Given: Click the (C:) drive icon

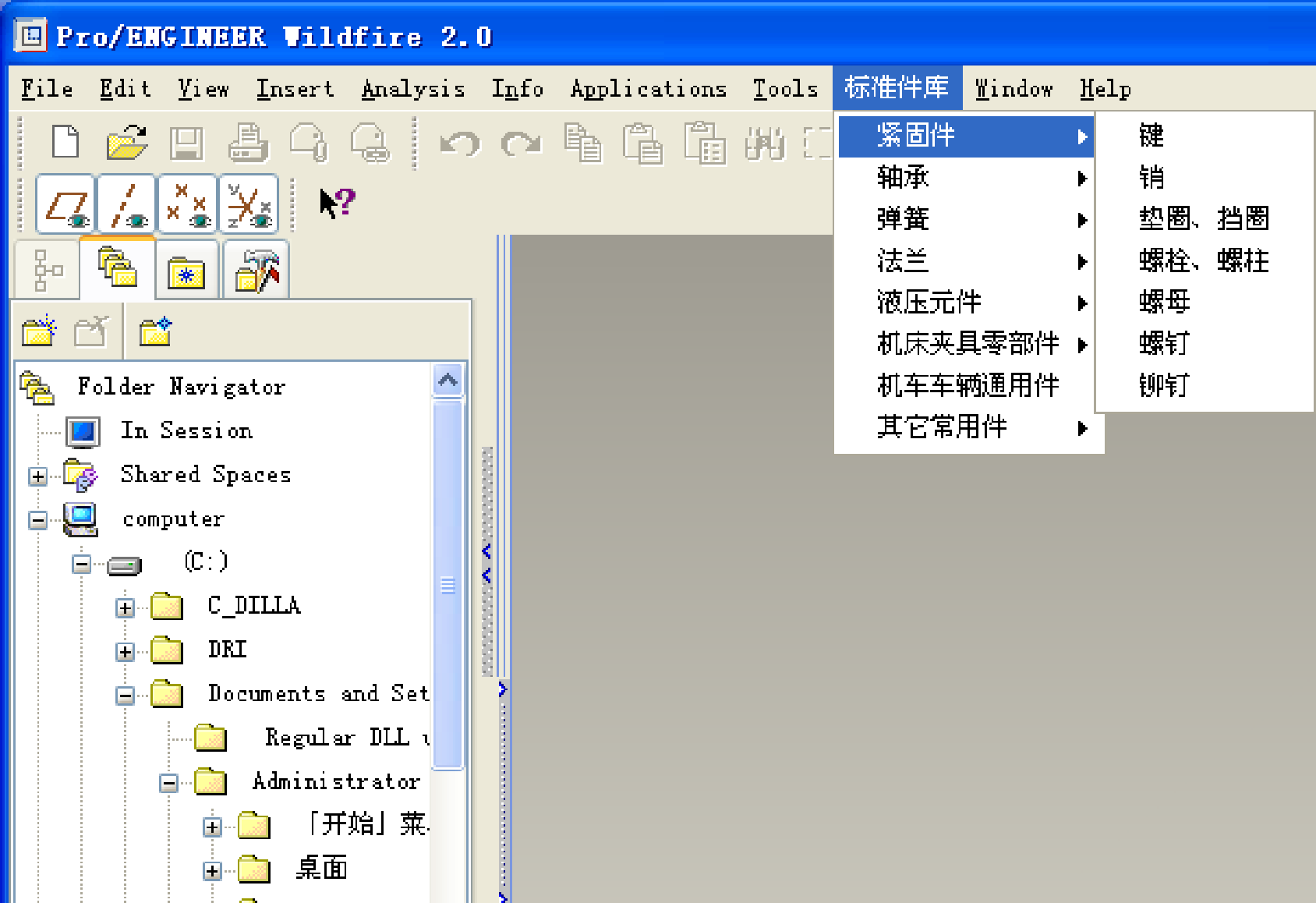Looking at the screenshot, I should coord(124,565).
